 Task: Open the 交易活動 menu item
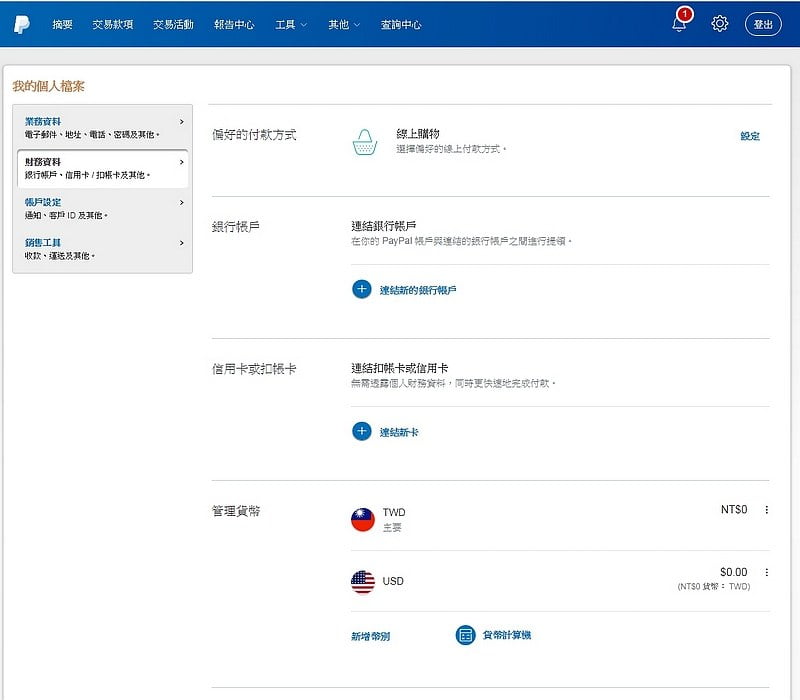[x=173, y=24]
